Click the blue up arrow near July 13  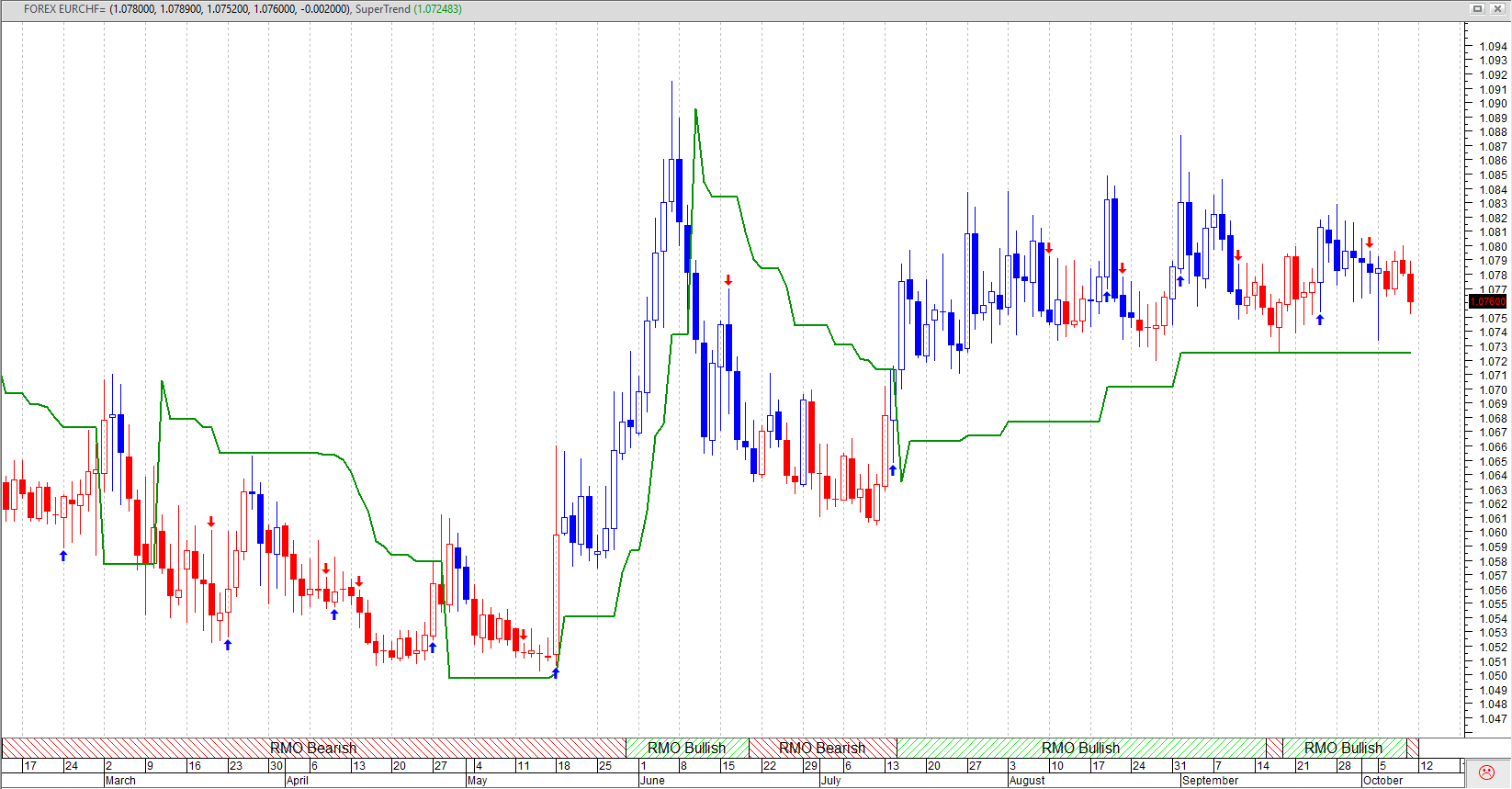[892, 470]
